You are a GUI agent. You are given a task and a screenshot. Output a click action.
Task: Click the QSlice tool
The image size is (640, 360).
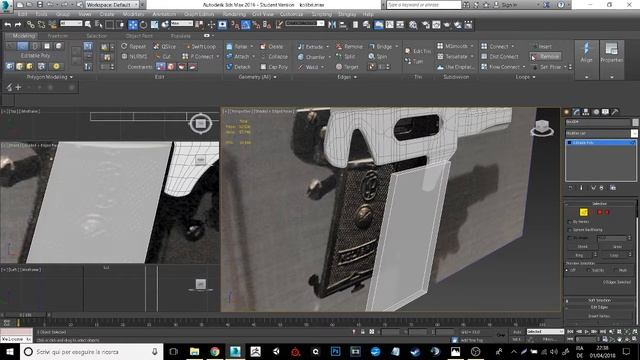(x=165, y=47)
